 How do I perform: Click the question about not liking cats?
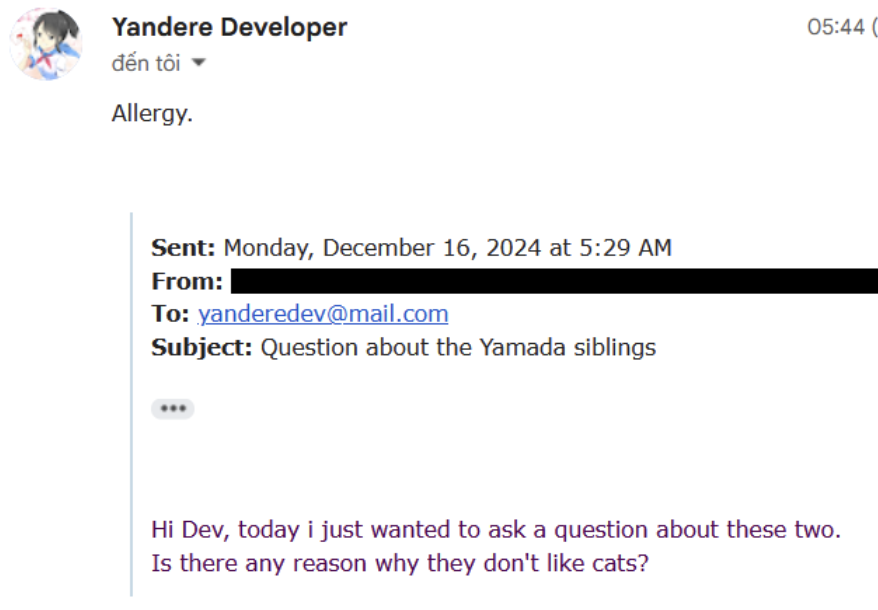pos(400,563)
